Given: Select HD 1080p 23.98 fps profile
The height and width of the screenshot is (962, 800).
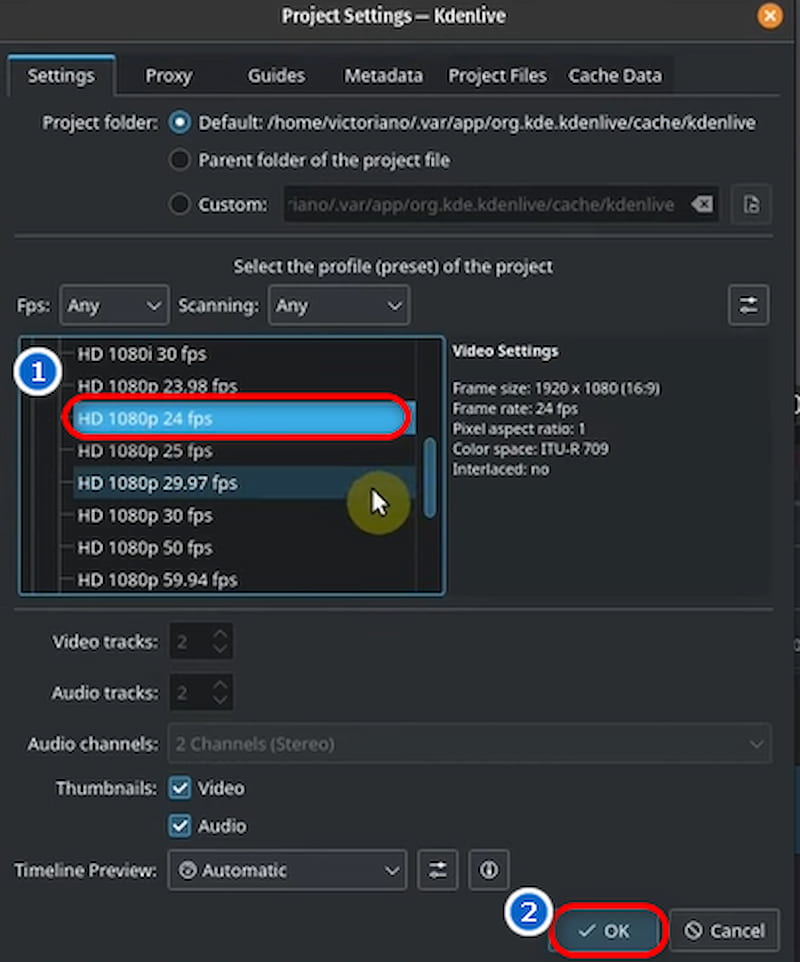Looking at the screenshot, I should click(244, 386).
